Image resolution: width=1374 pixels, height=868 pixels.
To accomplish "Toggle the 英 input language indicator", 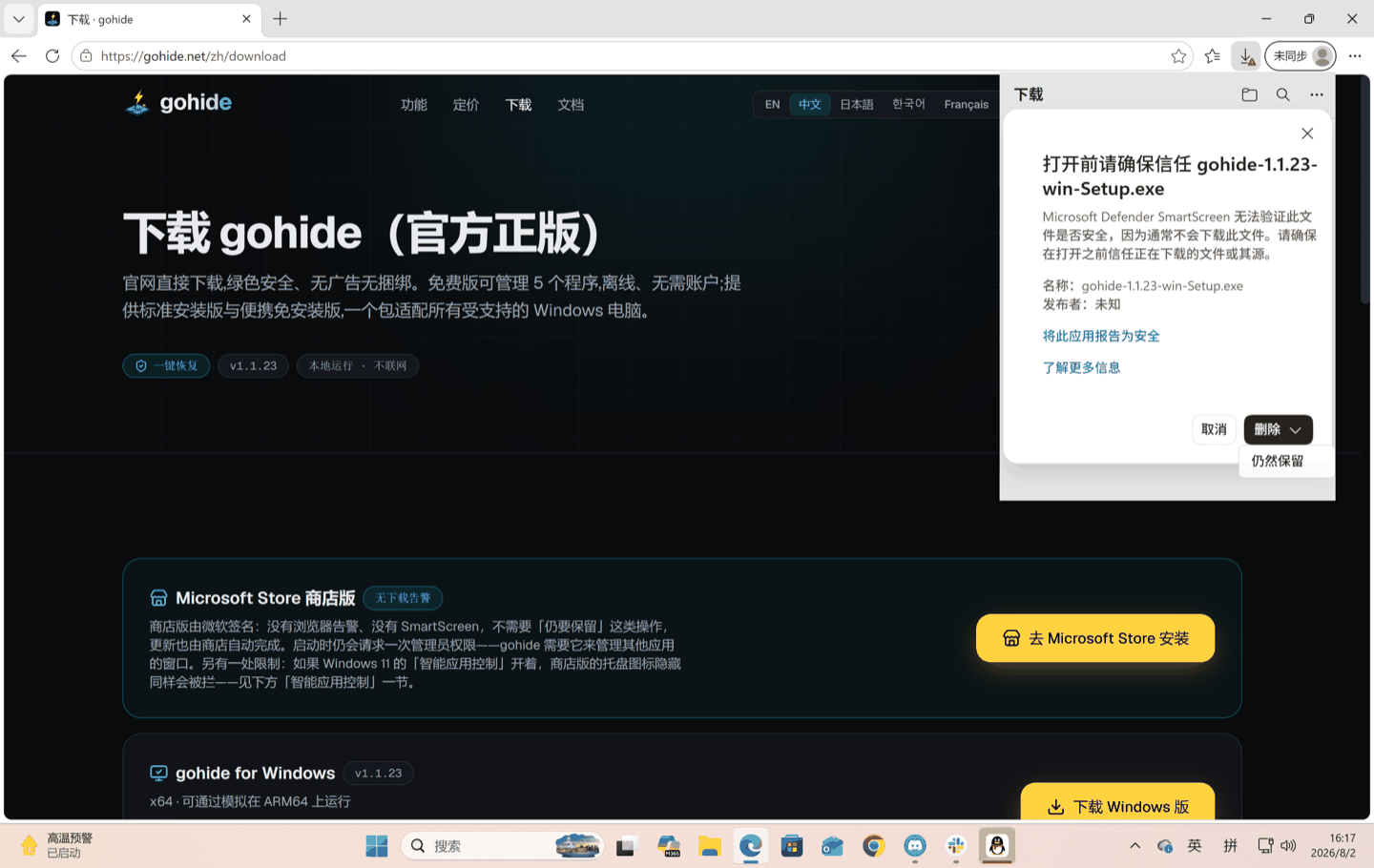I will [x=1195, y=846].
